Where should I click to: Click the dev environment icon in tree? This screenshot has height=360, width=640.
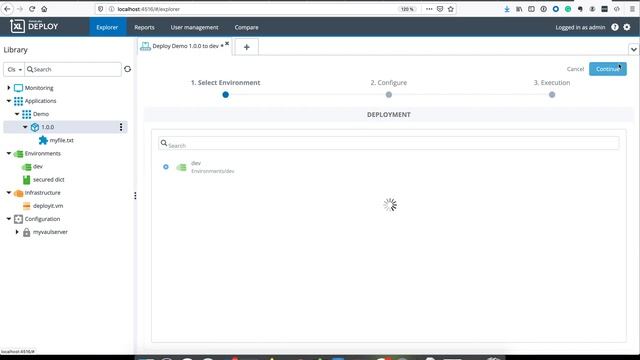[x=27, y=167]
